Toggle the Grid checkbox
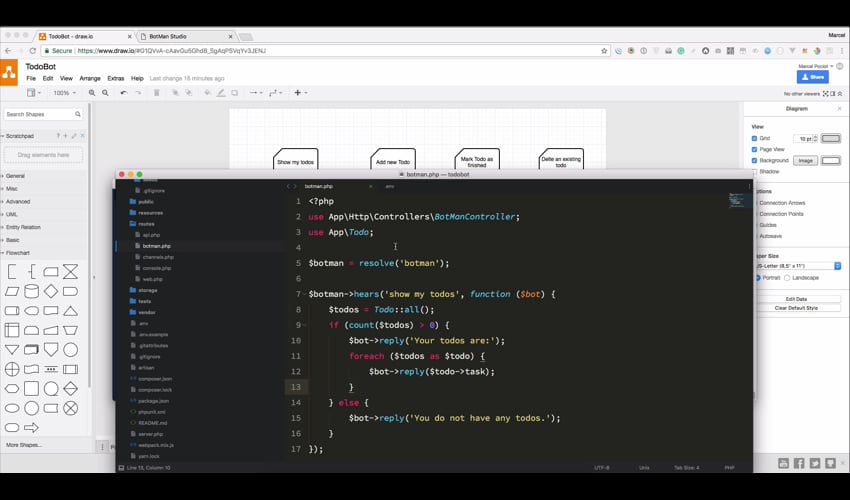 [x=754, y=138]
